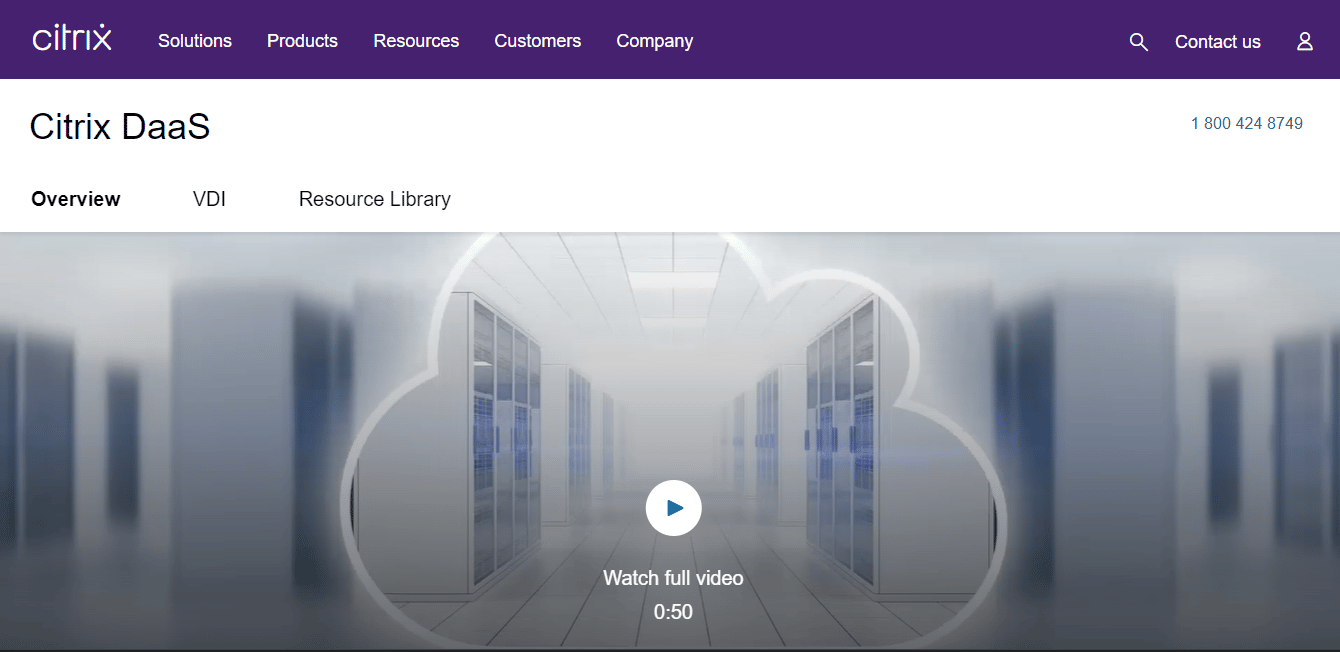Click the 1 800 424 8749 phone link

pyautogui.click(x=1246, y=123)
